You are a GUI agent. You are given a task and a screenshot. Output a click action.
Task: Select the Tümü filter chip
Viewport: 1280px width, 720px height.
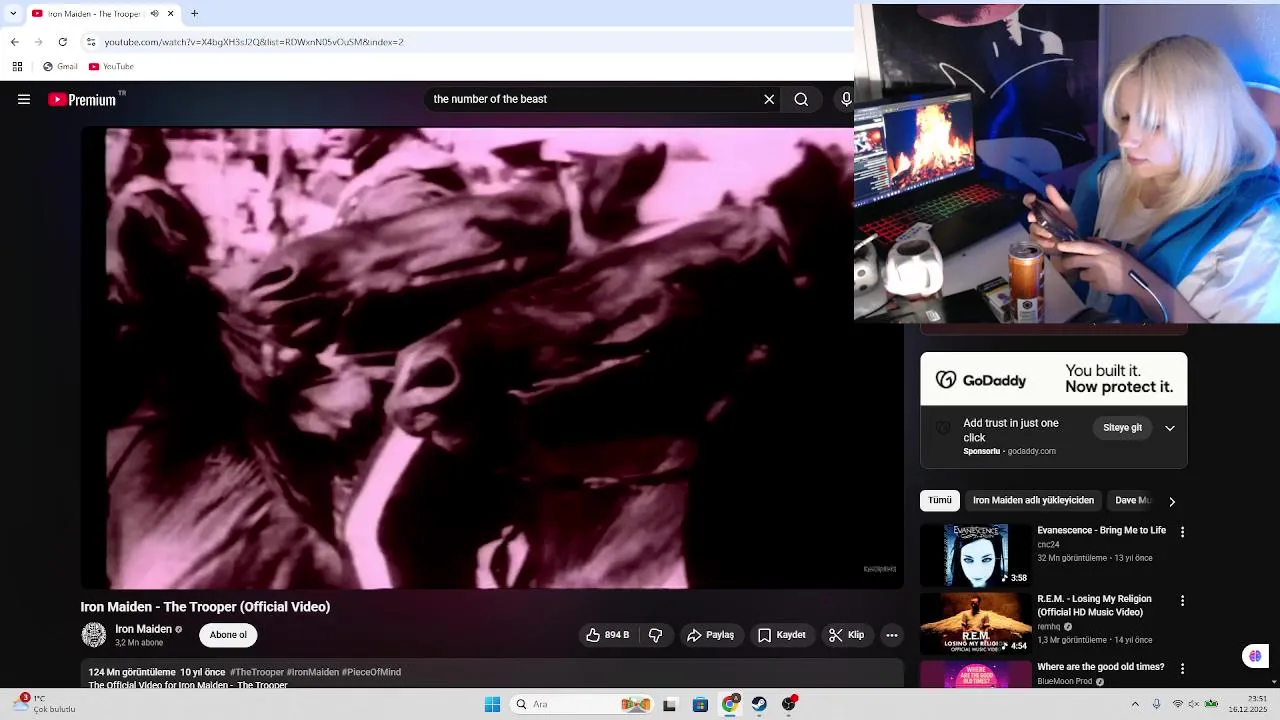[940, 500]
